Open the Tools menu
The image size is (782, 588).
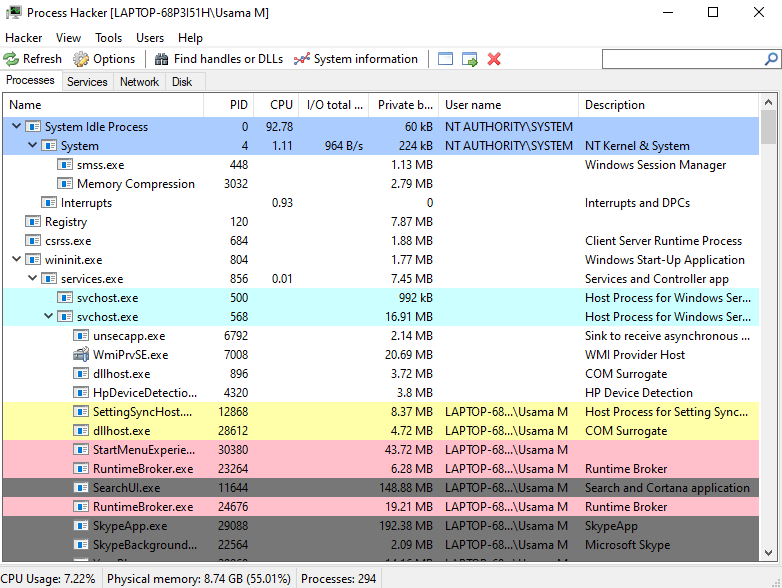click(108, 38)
